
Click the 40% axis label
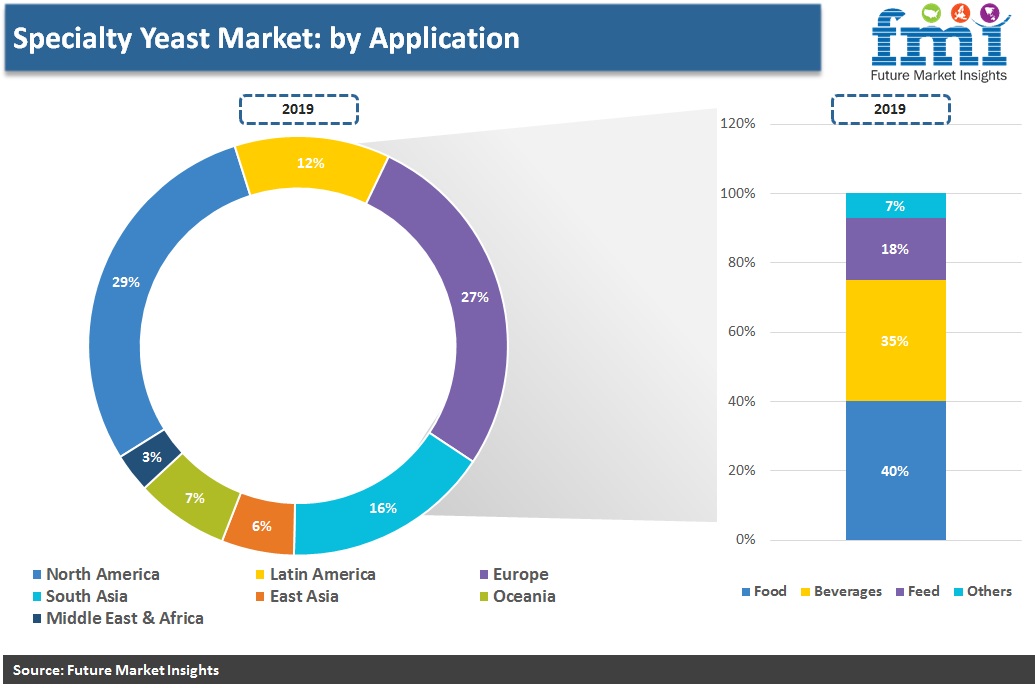point(742,401)
